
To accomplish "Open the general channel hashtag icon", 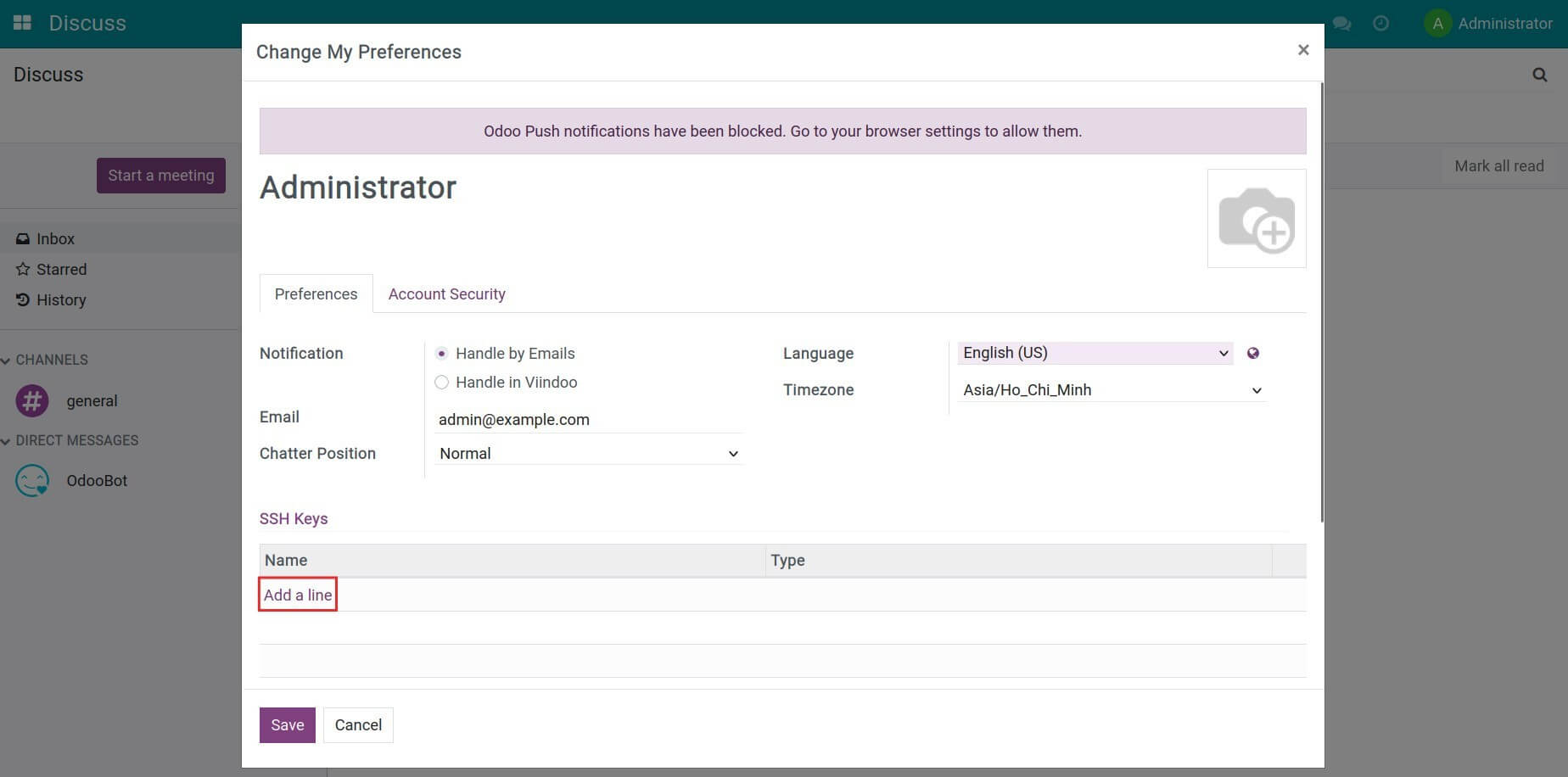I will click(x=31, y=400).
